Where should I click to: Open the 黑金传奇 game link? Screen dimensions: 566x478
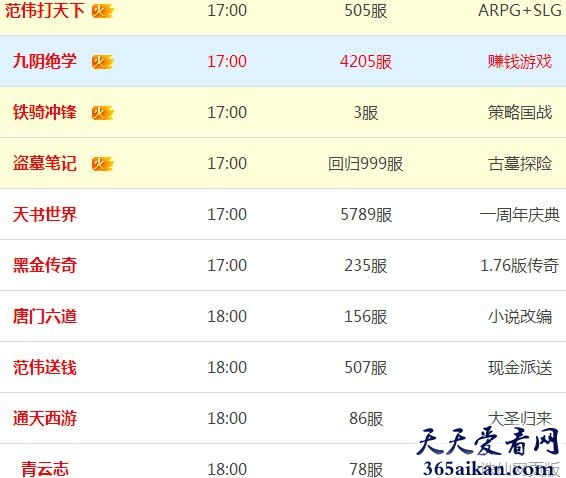click(x=45, y=265)
